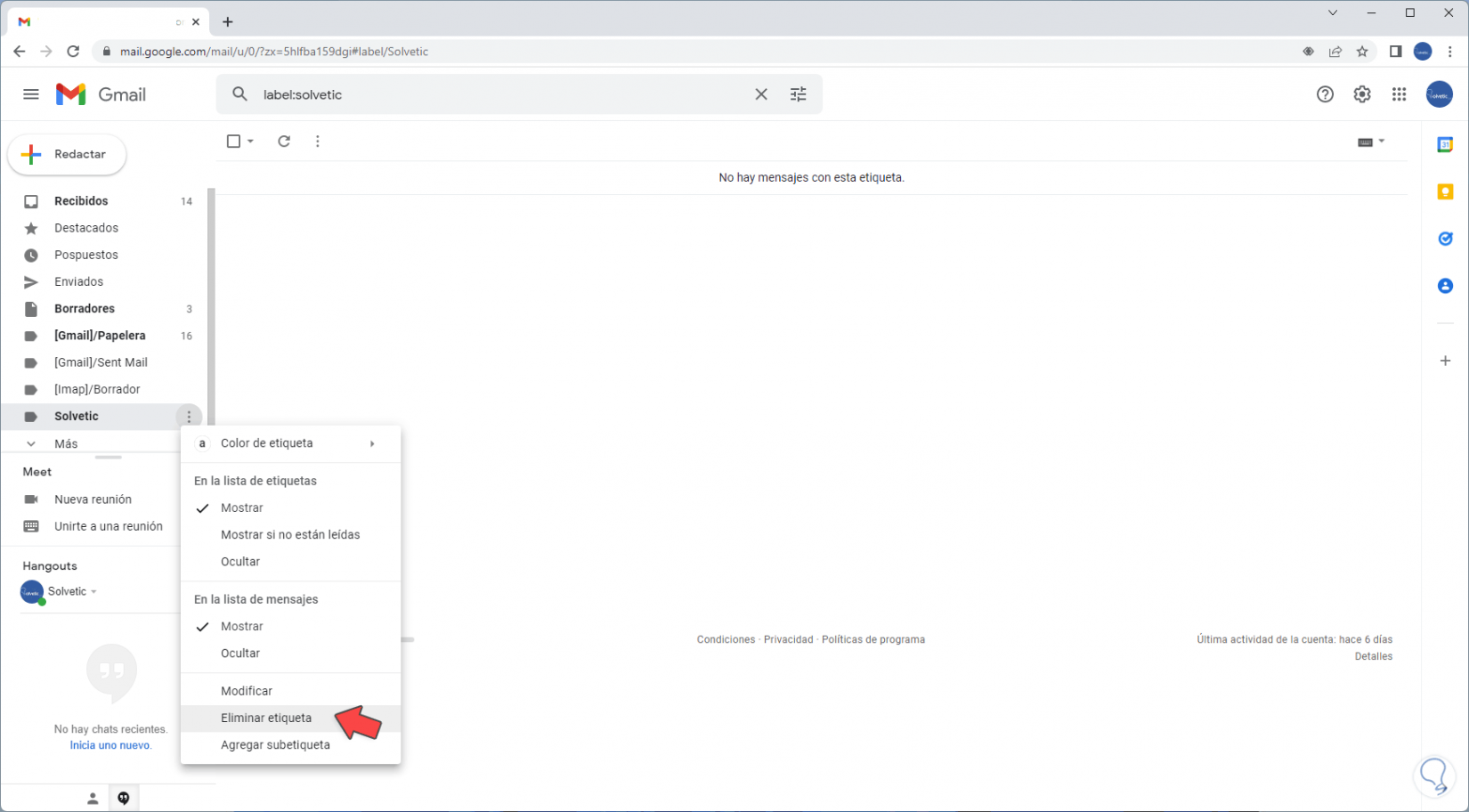Open Chrome tab search chevron
1469x812 pixels.
point(1333,12)
